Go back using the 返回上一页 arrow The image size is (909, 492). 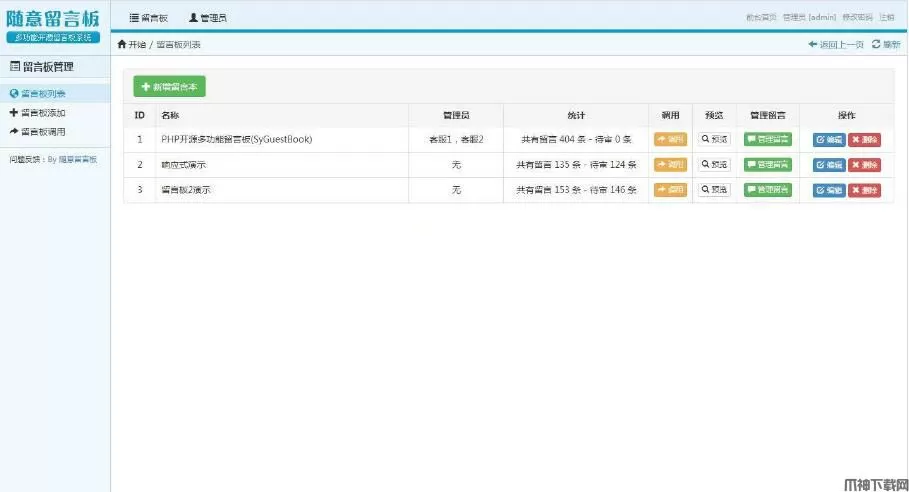pos(836,45)
